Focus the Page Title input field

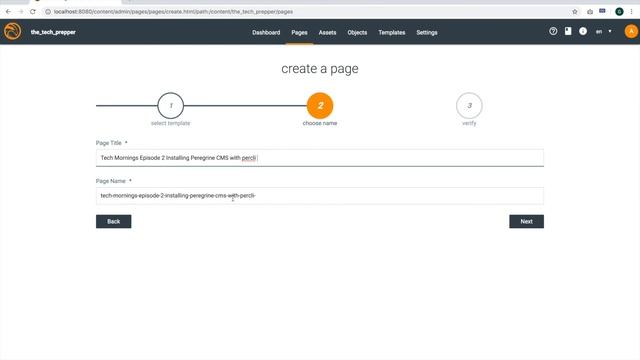pyautogui.click(x=320, y=158)
